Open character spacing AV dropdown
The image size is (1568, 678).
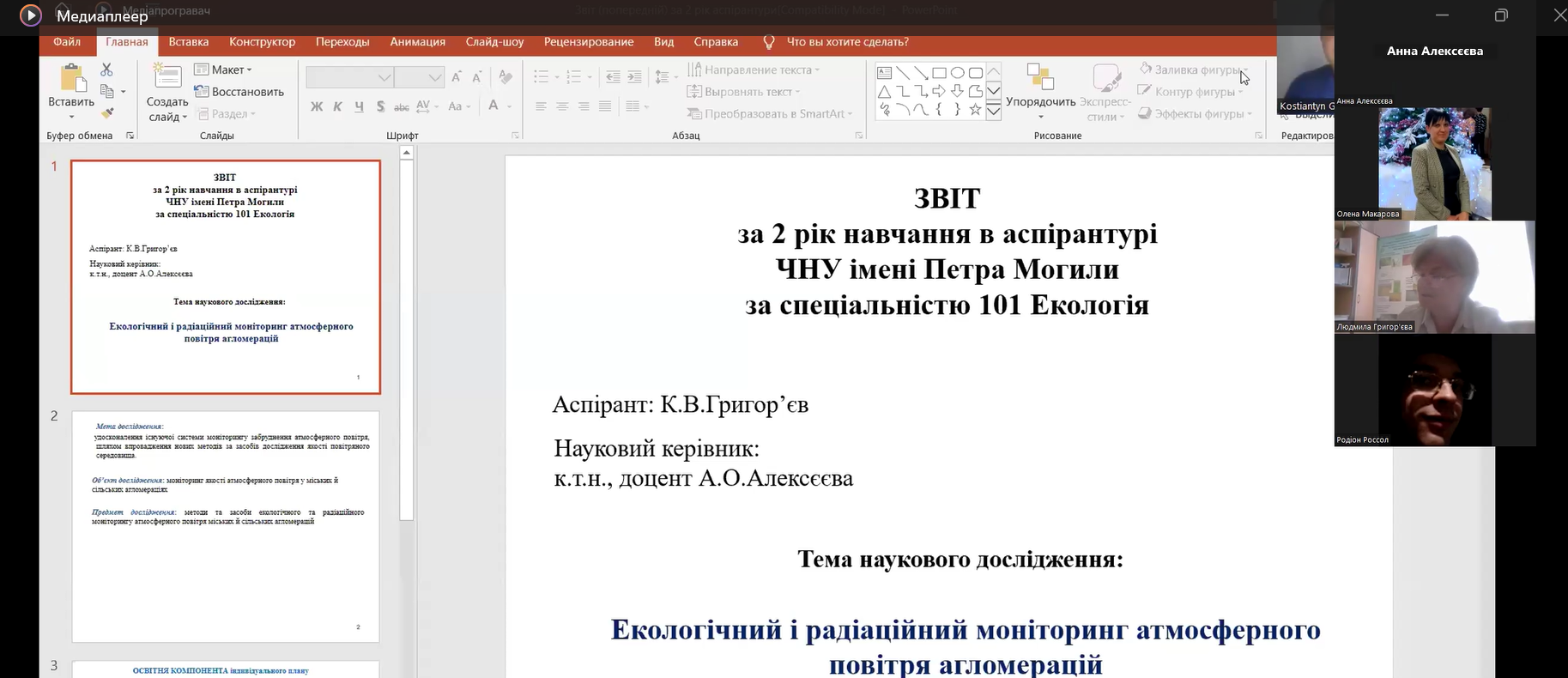click(x=427, y=106)
